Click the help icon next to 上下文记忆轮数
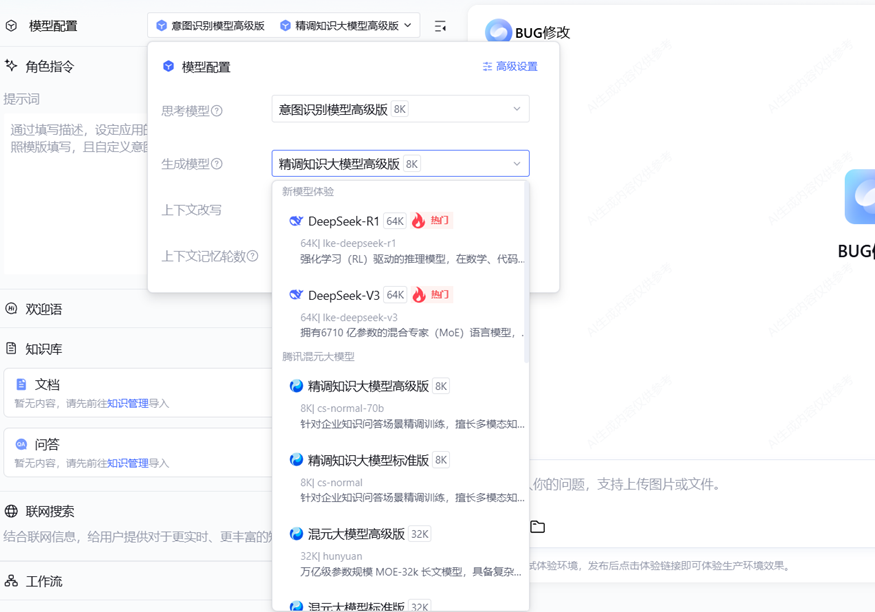 point(253,256)
